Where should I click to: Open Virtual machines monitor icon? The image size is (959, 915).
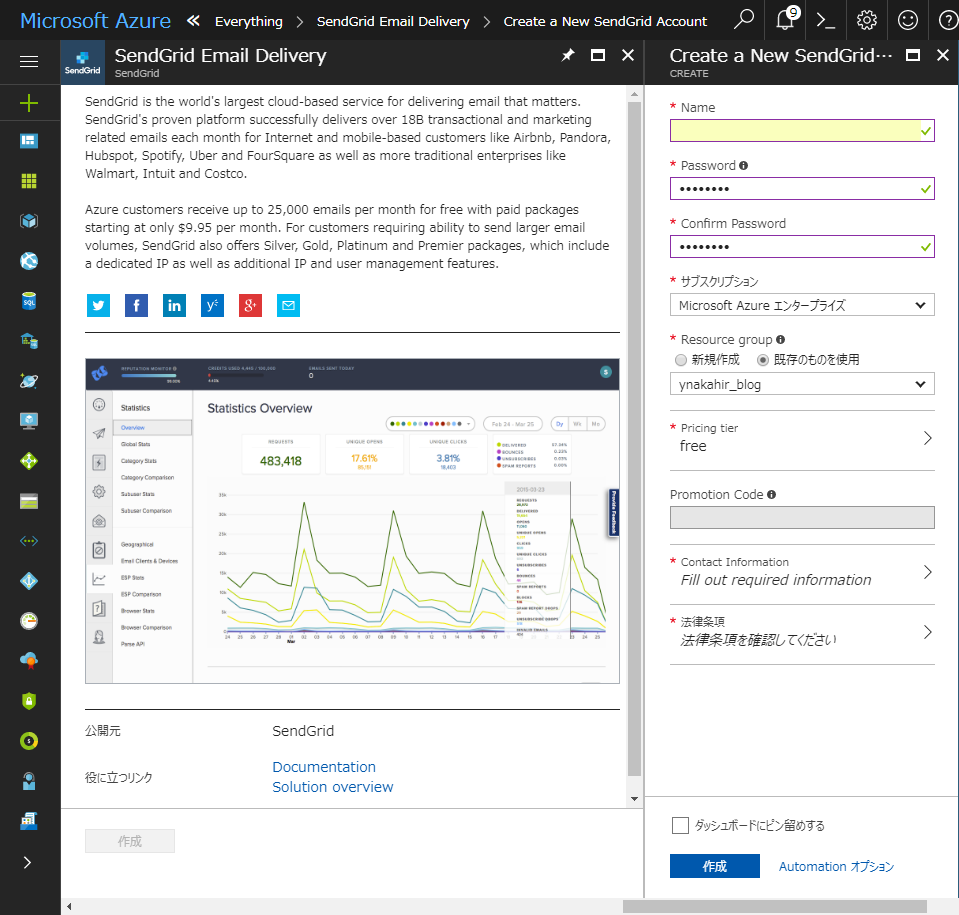pos(29,421)
